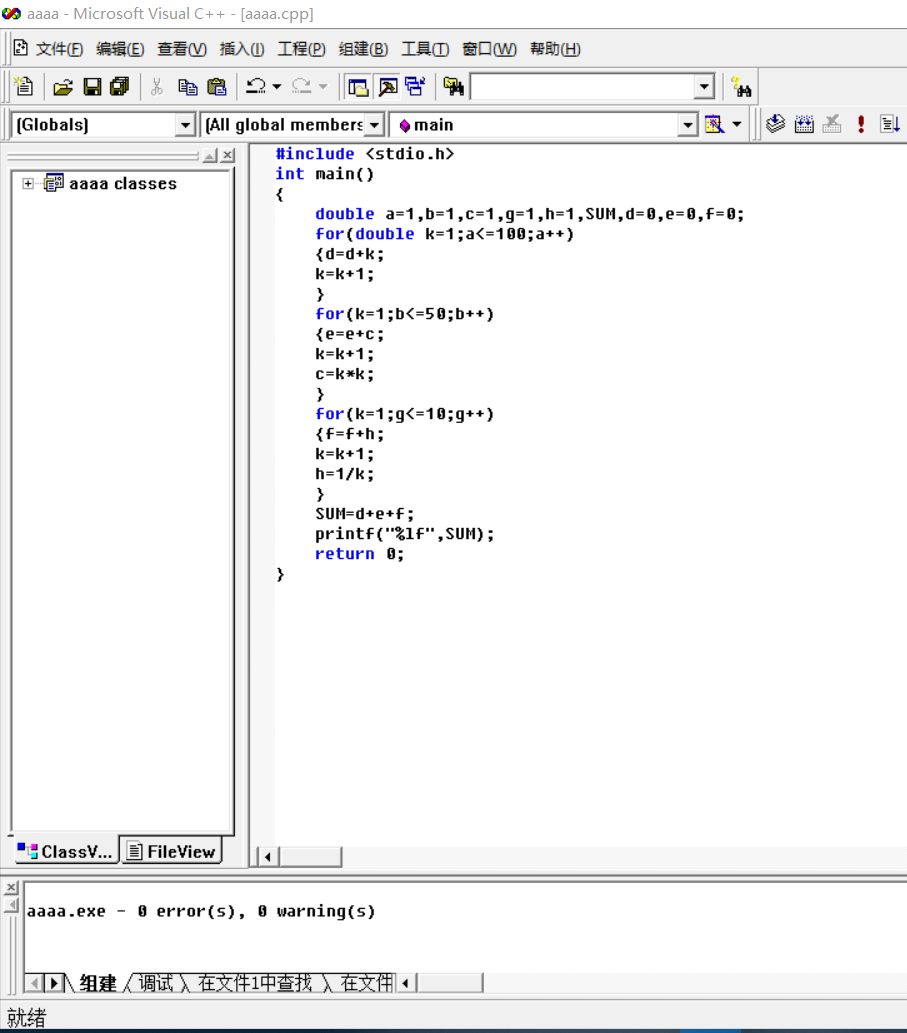Click the Paste clipboard icon
907x1033 pixels.
[217, 87]
